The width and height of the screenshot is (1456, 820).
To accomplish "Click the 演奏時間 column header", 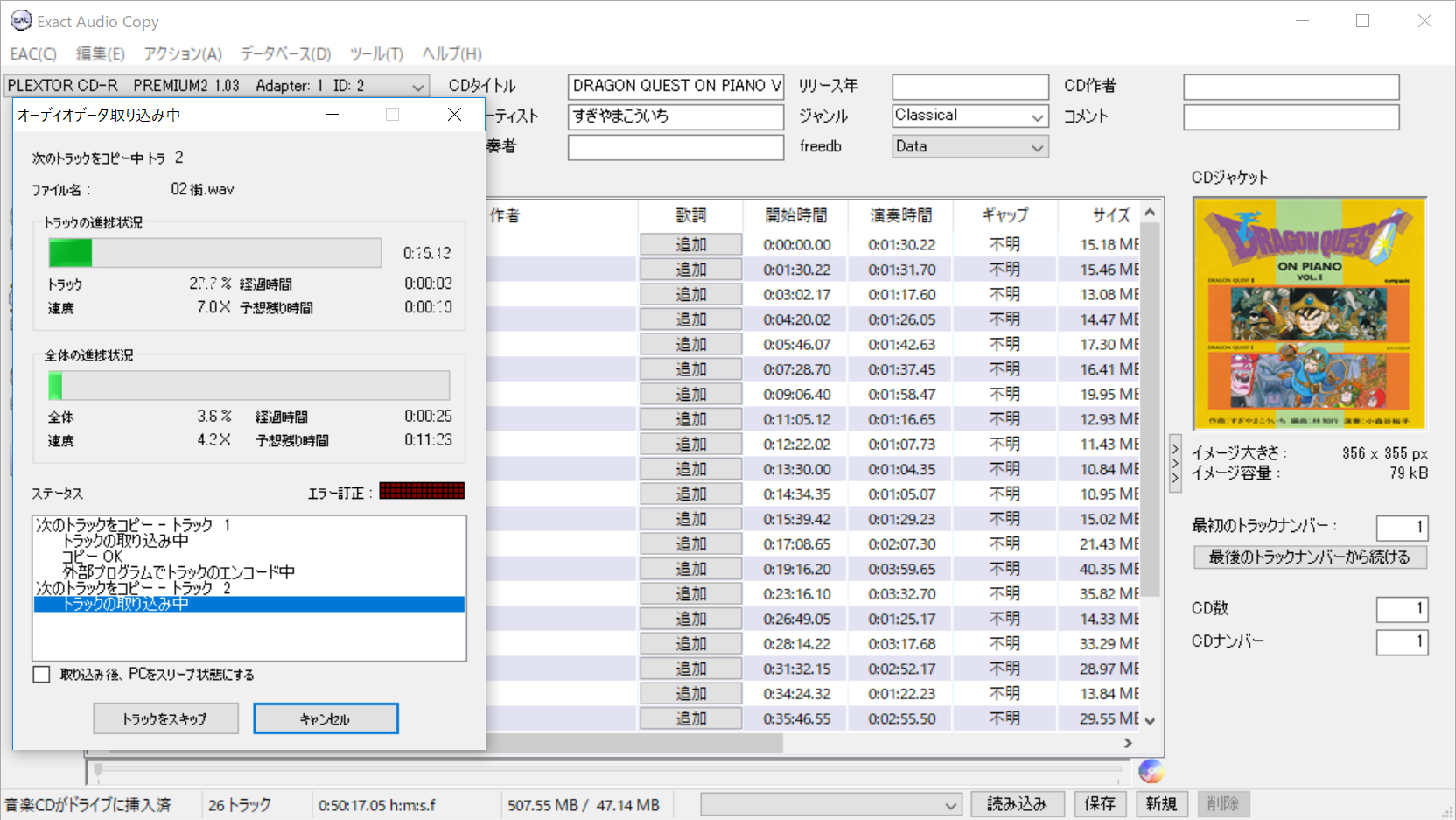I will click(900, 214).
